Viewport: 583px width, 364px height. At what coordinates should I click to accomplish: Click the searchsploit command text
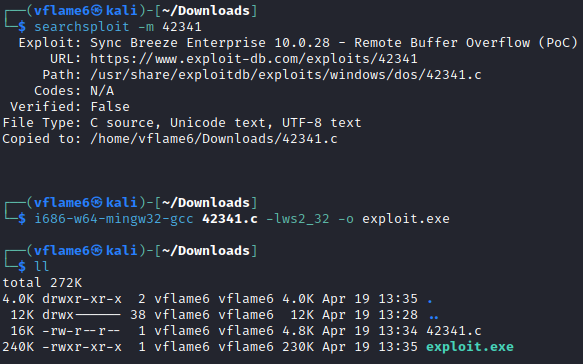(x=82, y=27)
